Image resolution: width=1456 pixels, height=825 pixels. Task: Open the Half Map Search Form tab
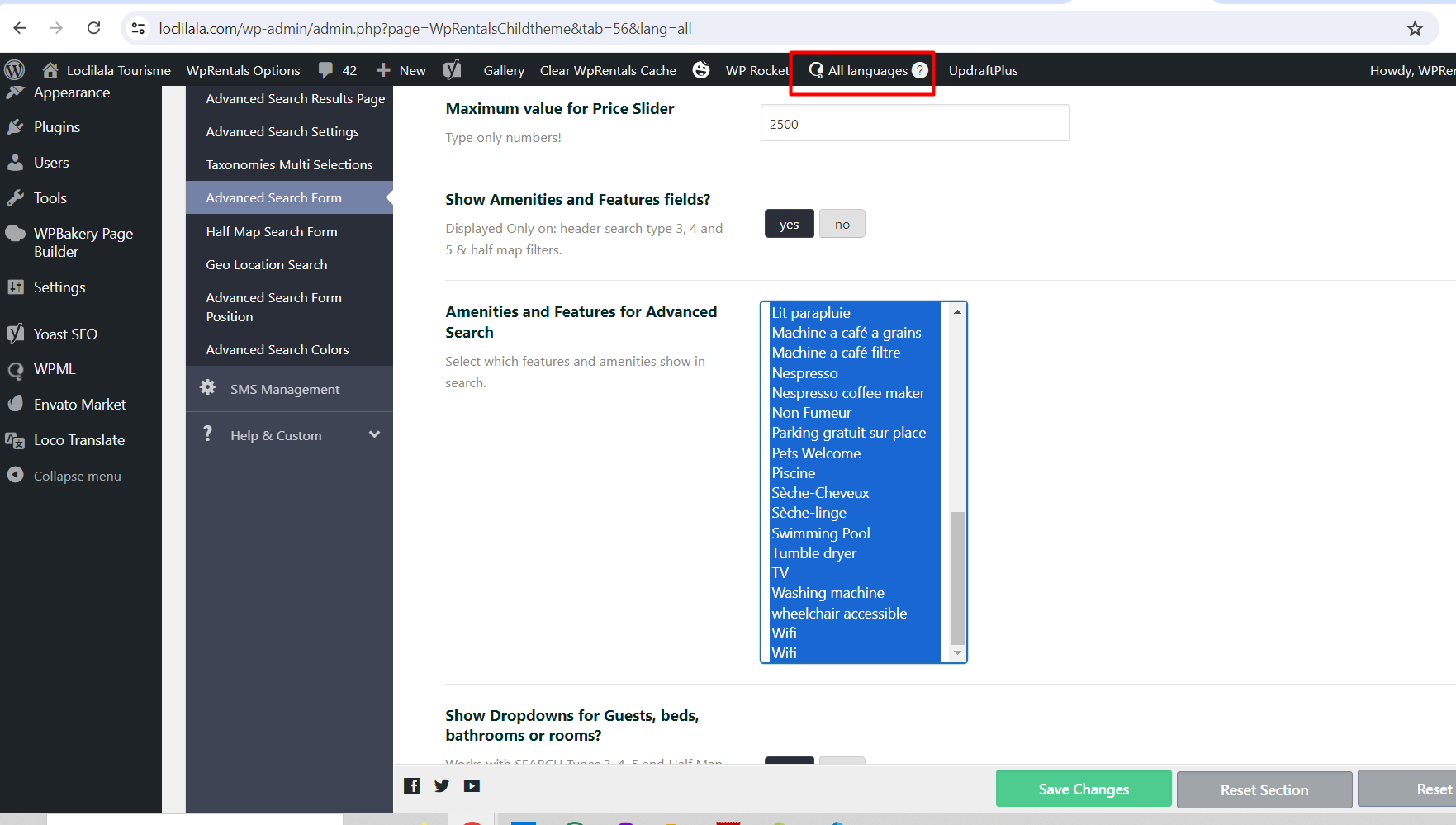coord(272,232)
